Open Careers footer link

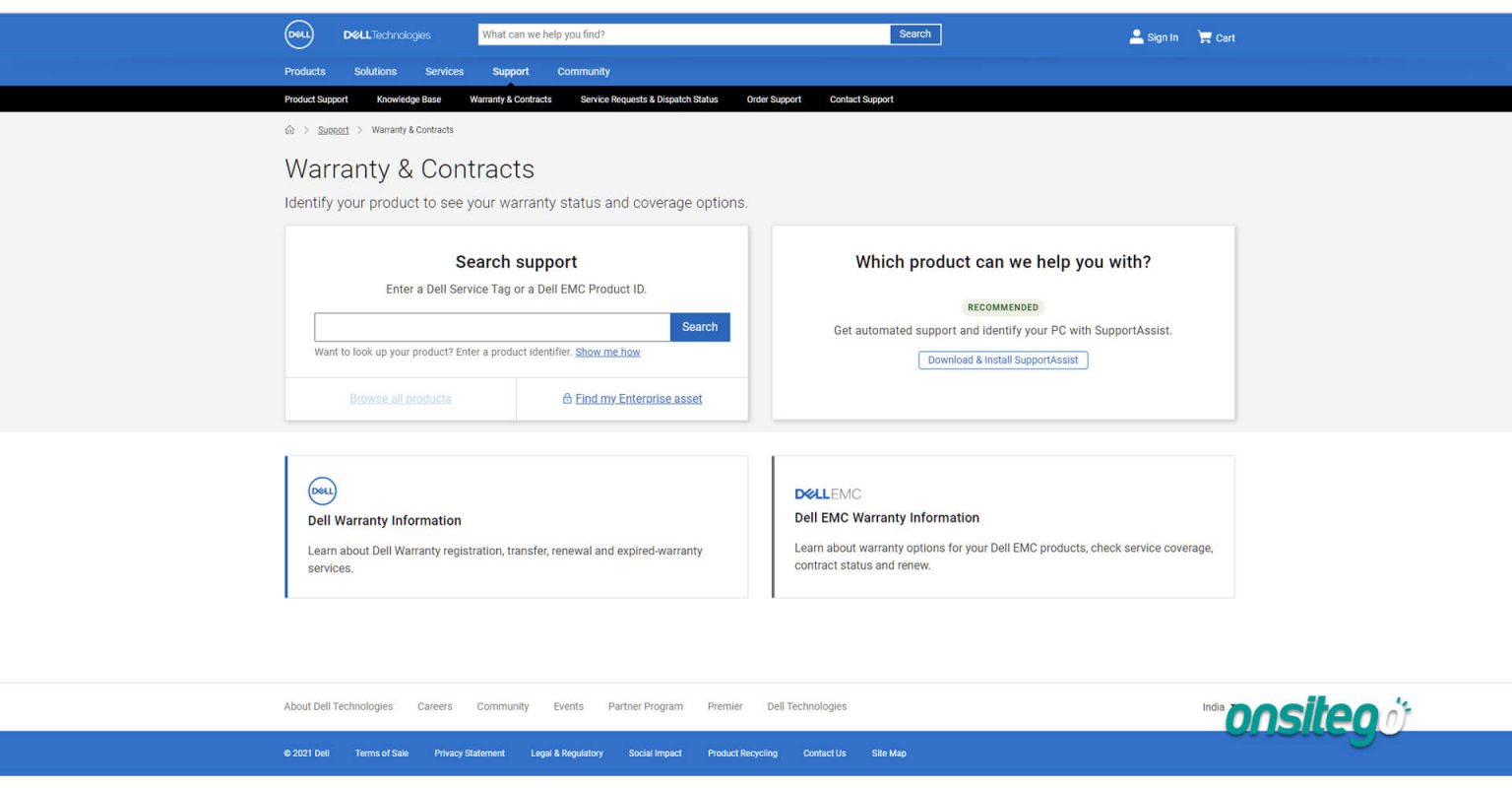click(435, 707)
